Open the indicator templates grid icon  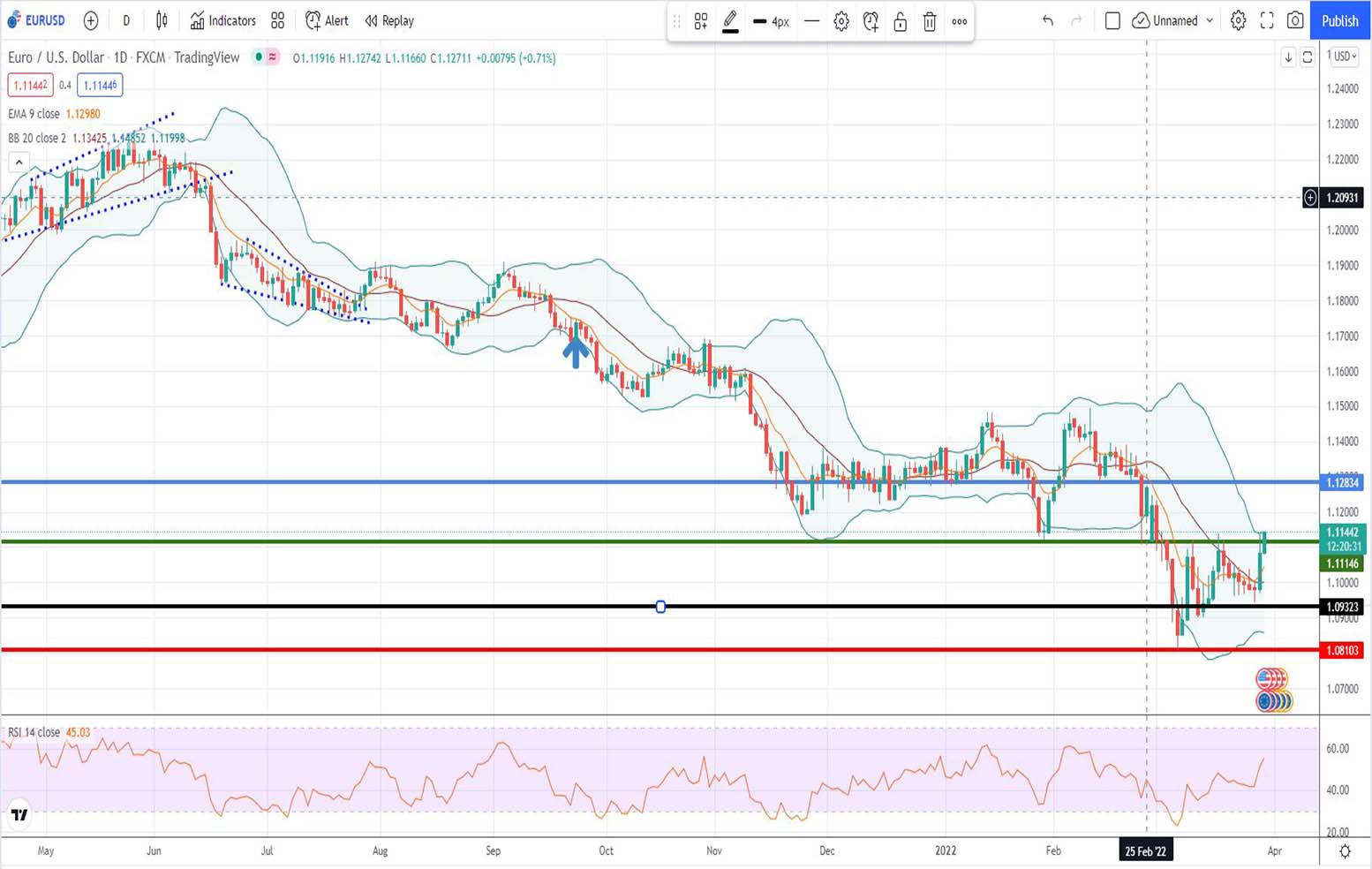point(277,20)
